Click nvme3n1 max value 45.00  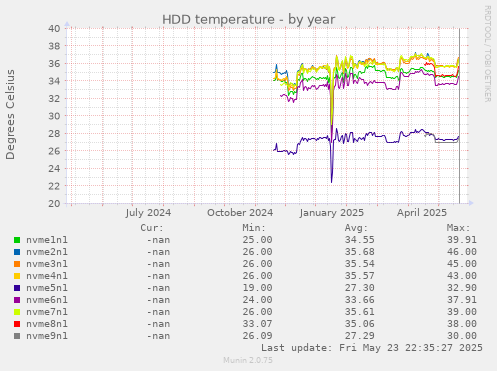pos(462,264)
